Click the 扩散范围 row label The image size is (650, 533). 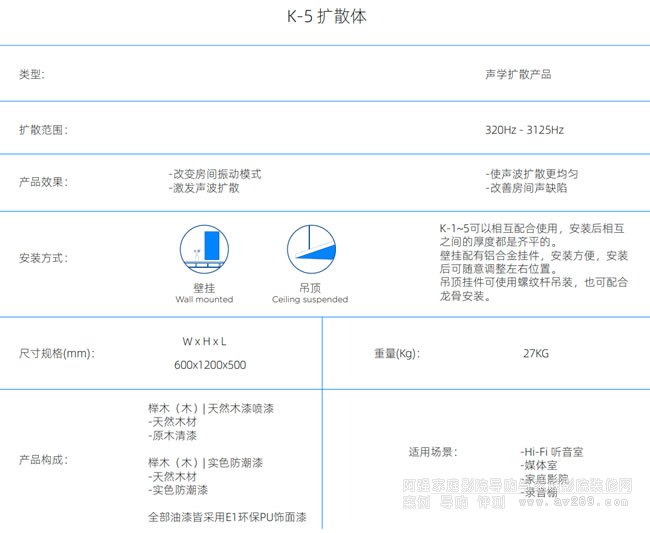tap(43, 130)
